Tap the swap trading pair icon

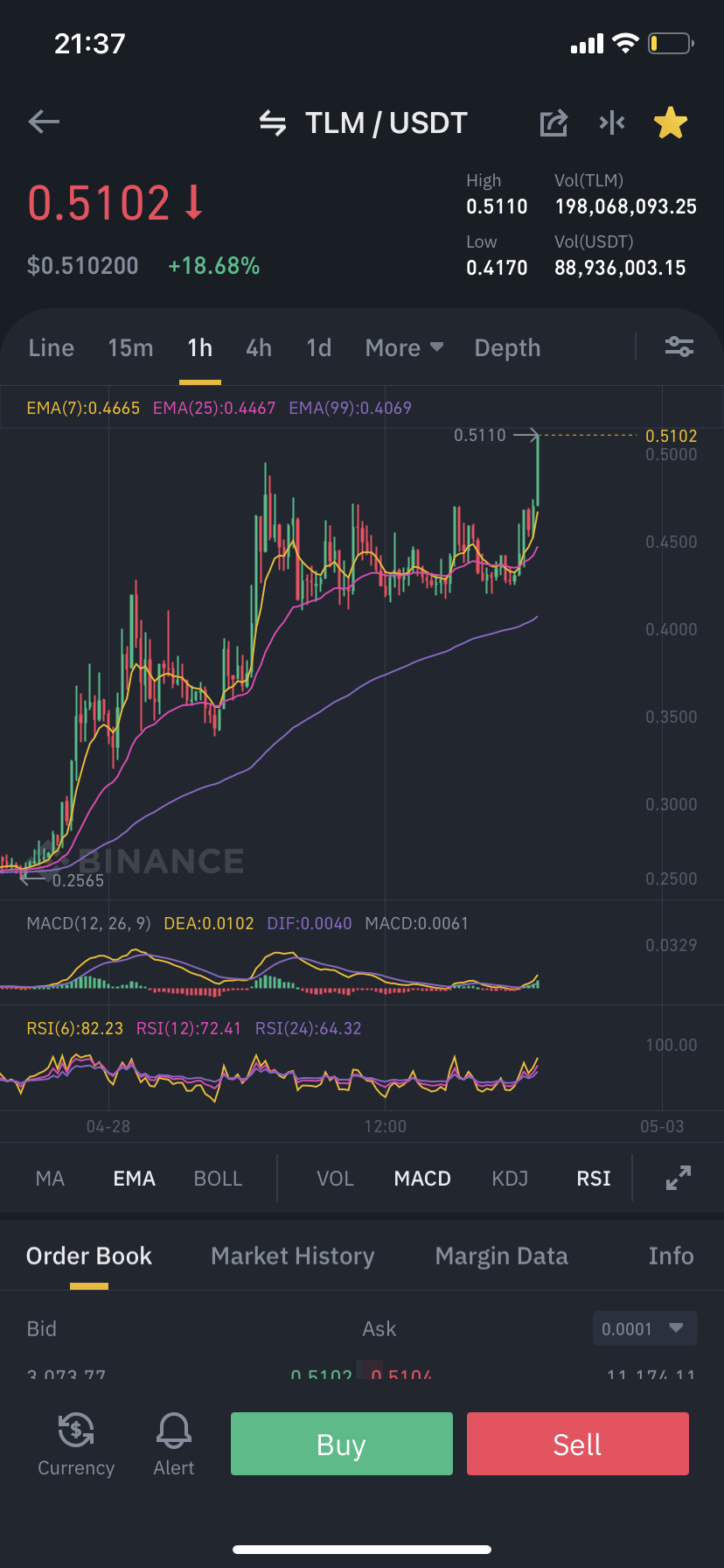pos(273,123)
